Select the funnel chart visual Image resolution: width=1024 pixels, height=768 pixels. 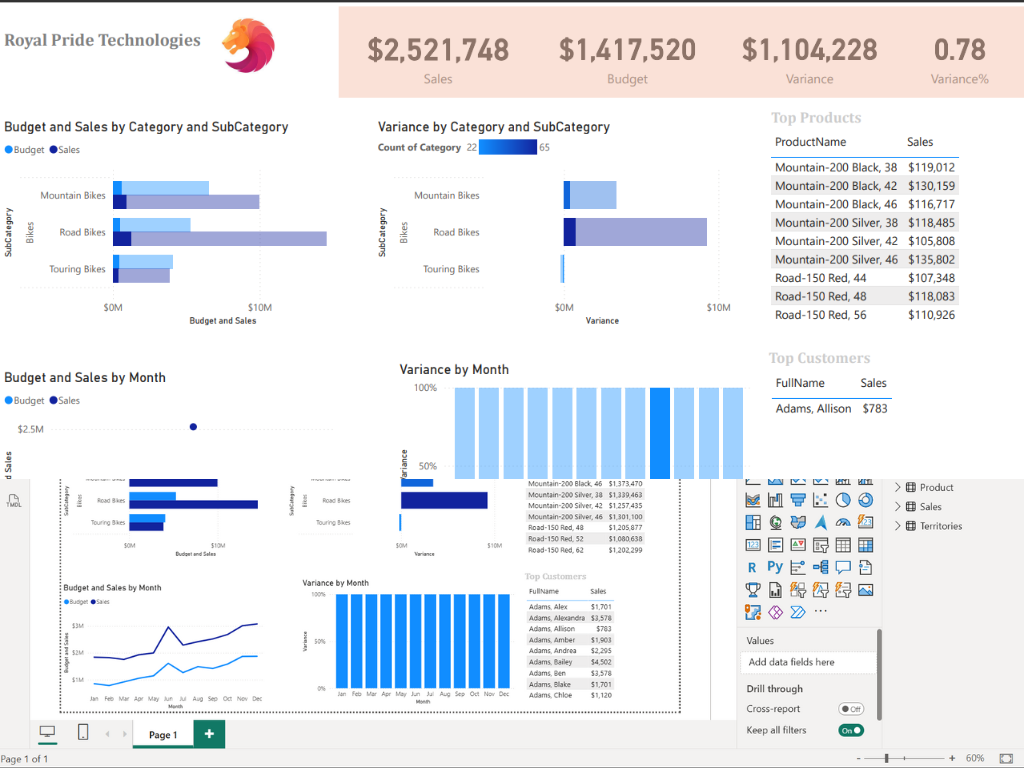click(x=798, y=500)
